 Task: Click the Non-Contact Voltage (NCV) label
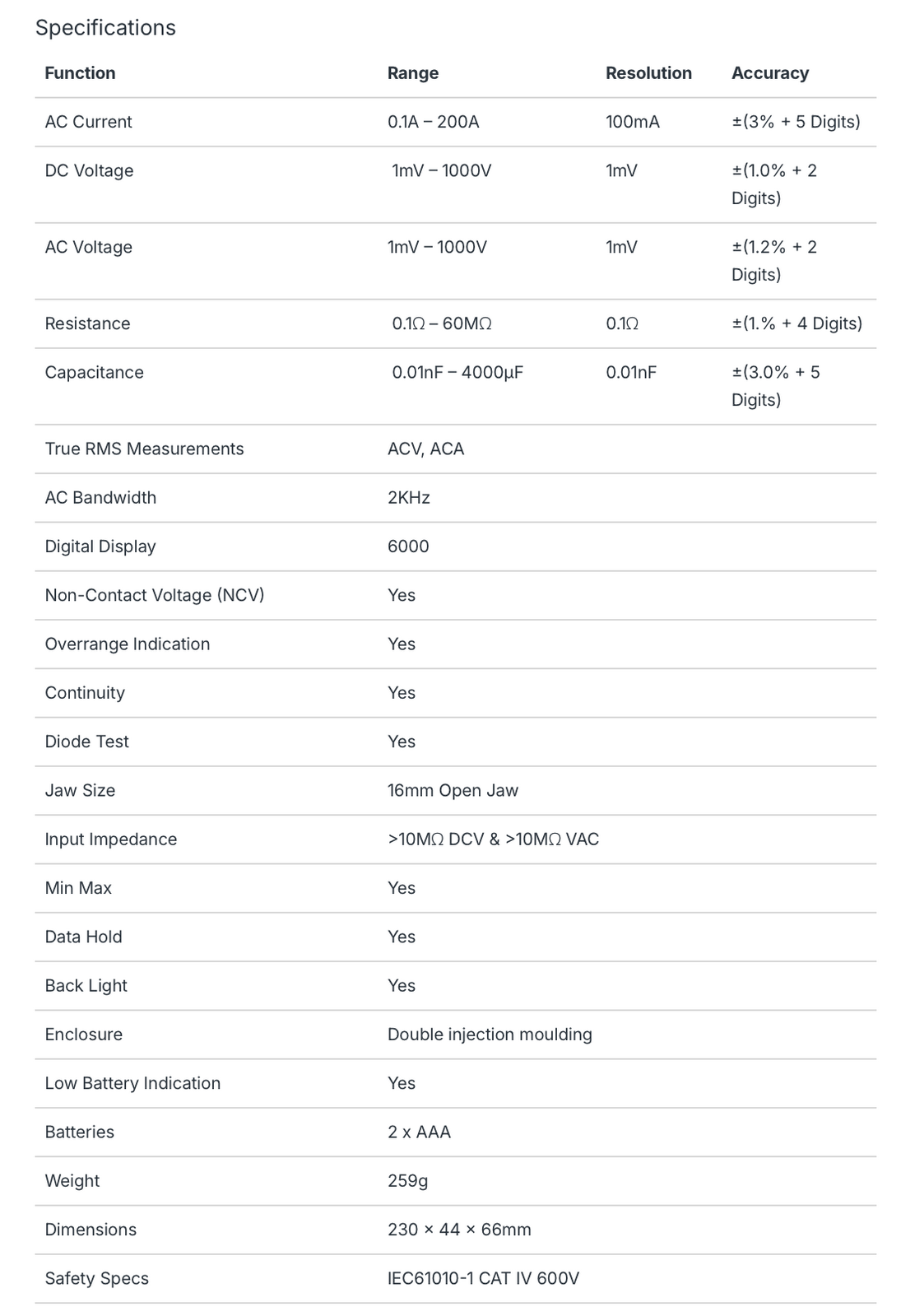pos(155,595)
